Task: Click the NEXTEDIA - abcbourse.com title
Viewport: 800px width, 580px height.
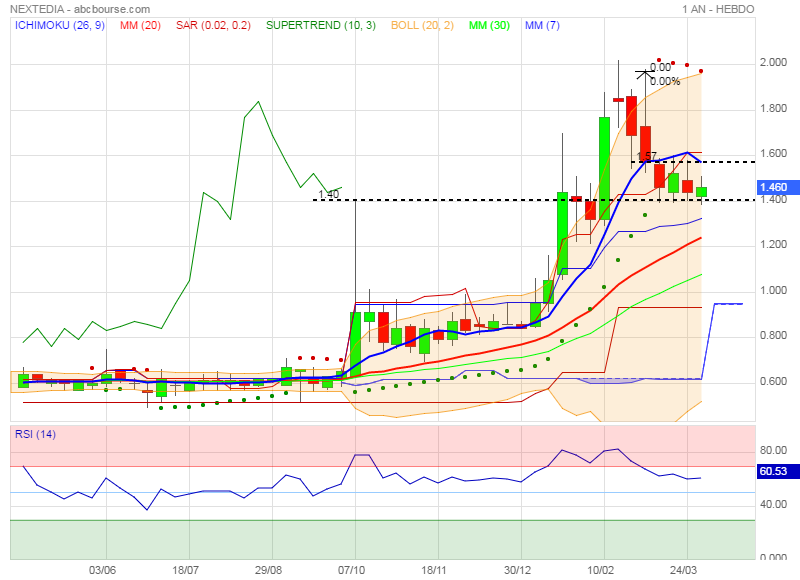Action: 80,9
